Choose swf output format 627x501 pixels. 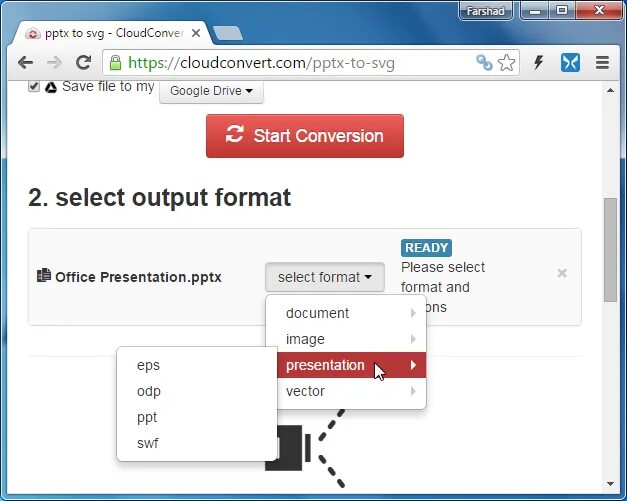[197, 443]
